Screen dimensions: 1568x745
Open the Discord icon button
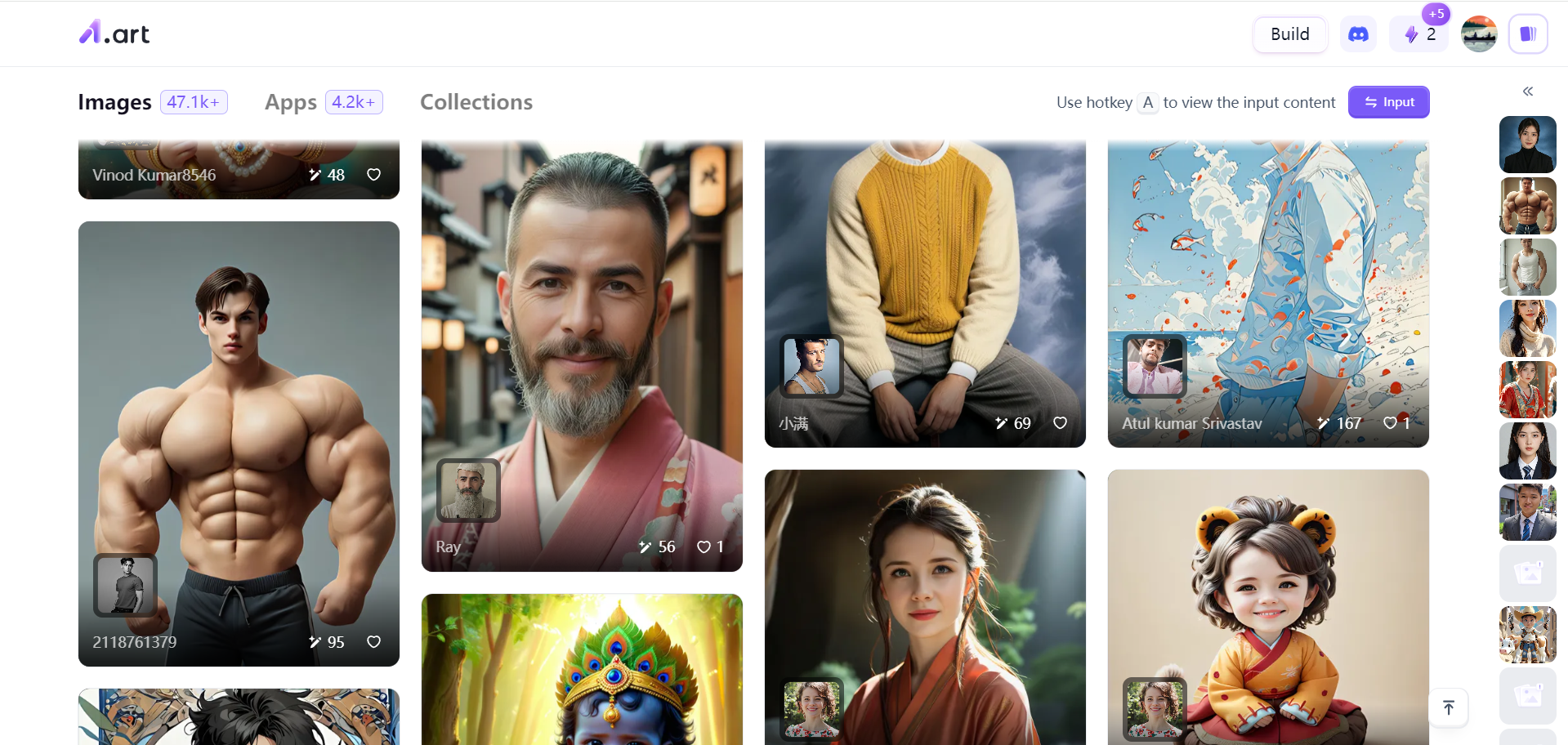(1358, 34)
